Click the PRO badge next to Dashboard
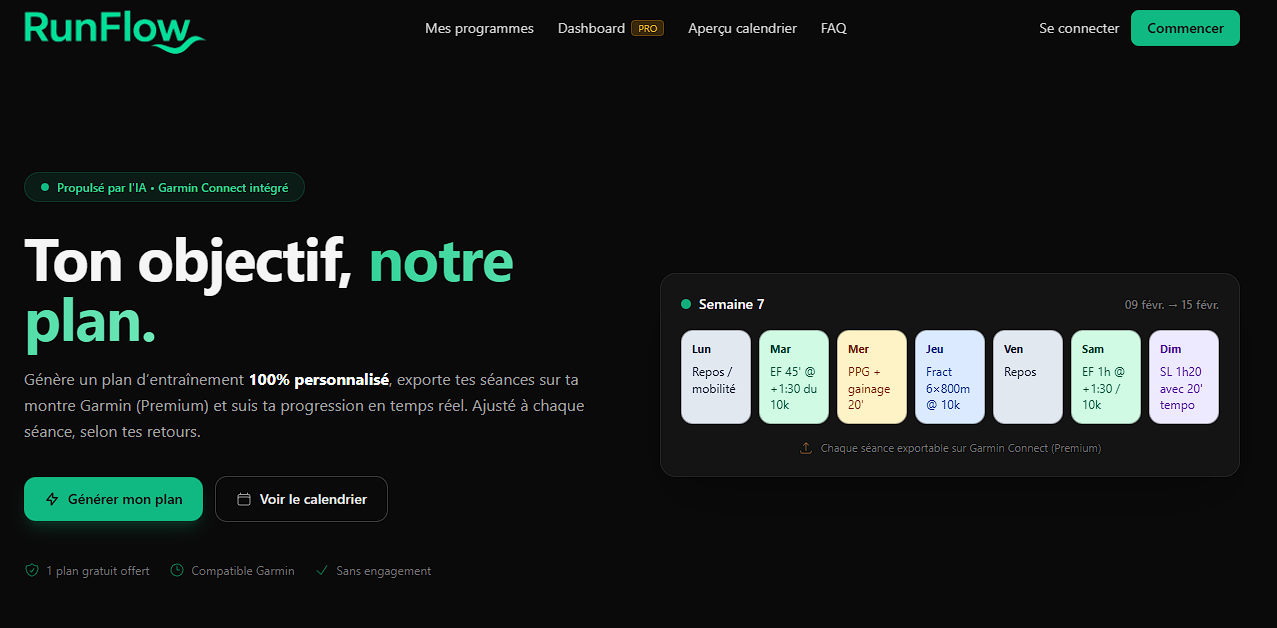Screen dimensions: 1277x628 [647, 28]
